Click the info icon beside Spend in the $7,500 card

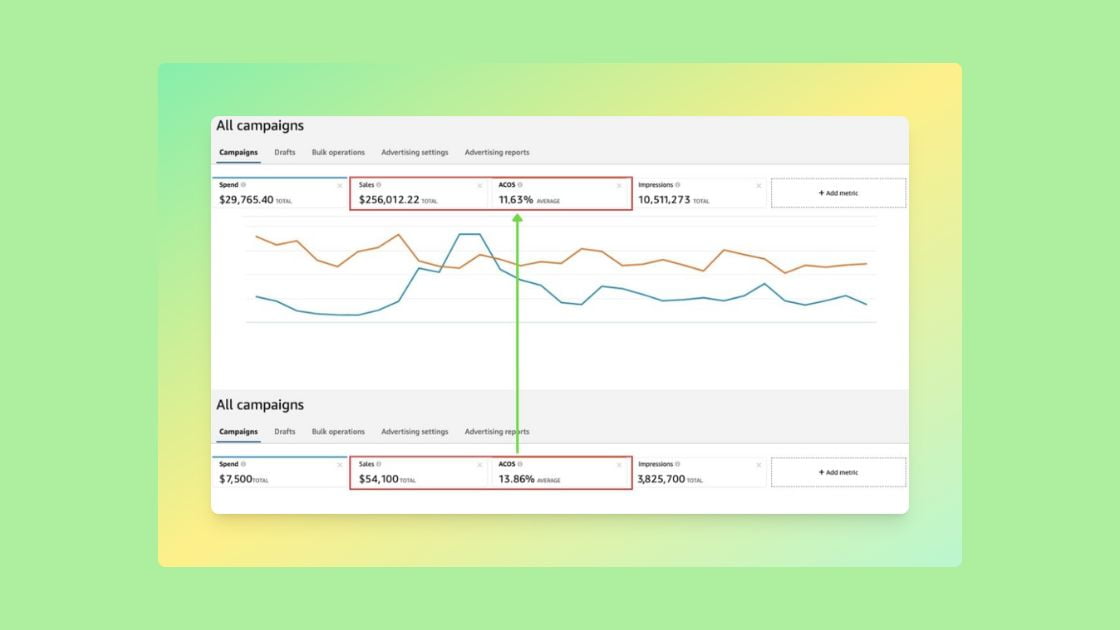pos(243,464)
